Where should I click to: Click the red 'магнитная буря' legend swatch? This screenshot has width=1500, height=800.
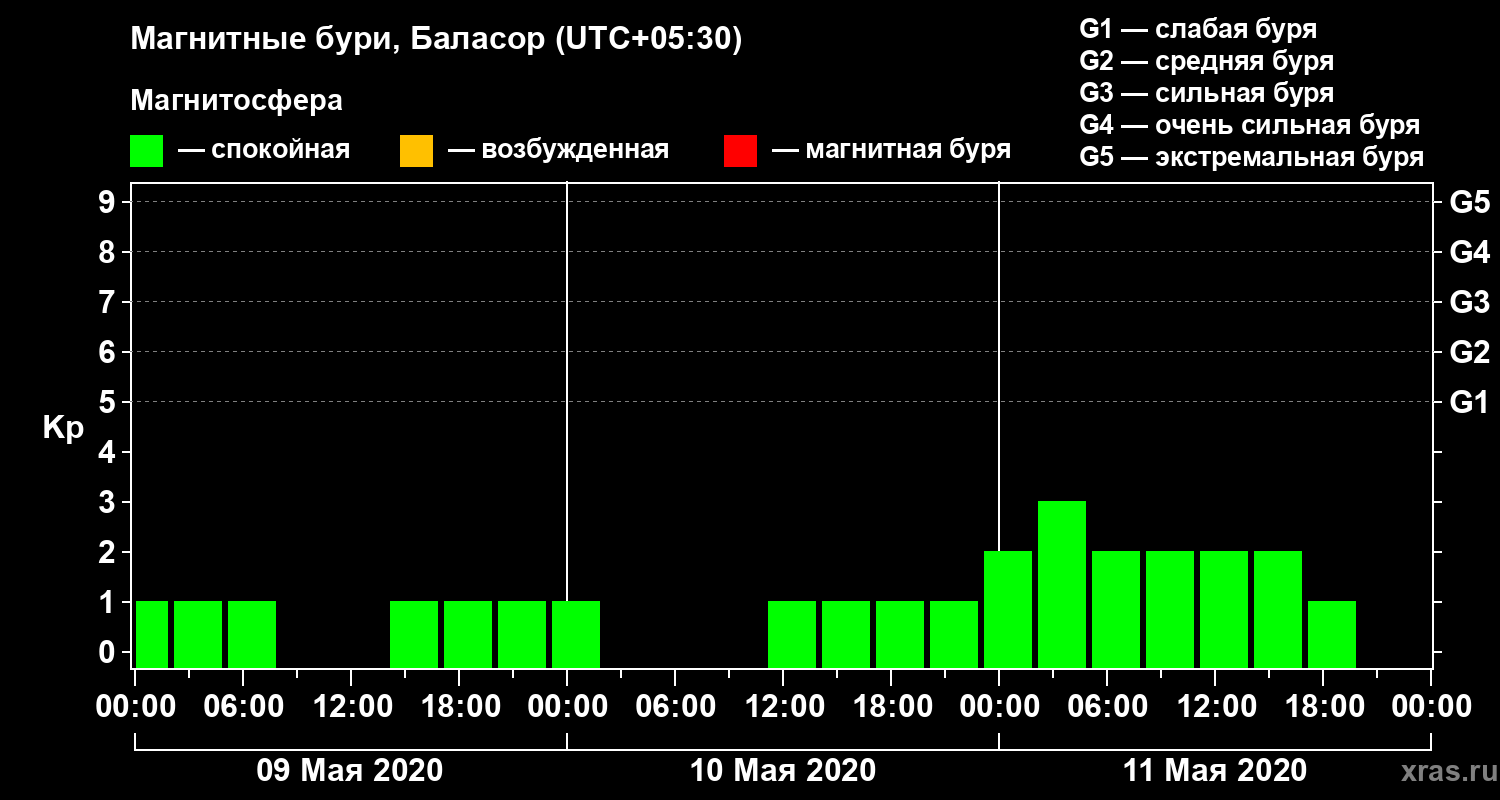tap(740, 151)
